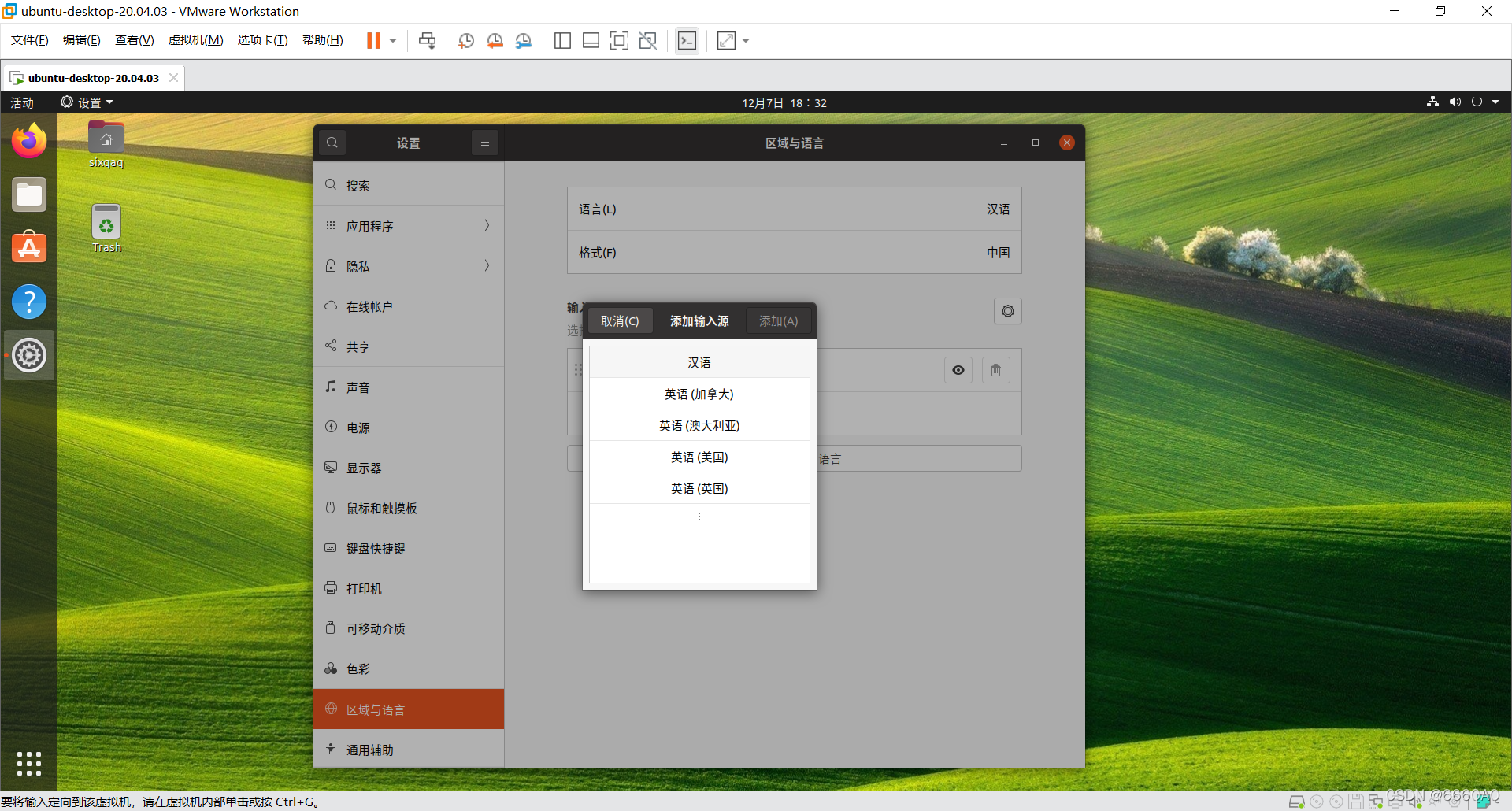Click the stretch guest display icon

pos(726,40)
